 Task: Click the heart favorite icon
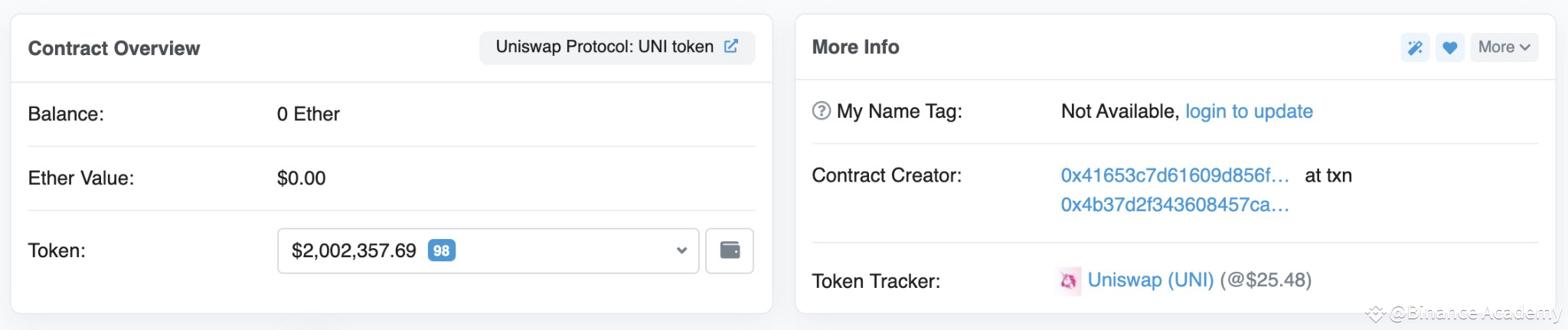tap(1449, 47)
